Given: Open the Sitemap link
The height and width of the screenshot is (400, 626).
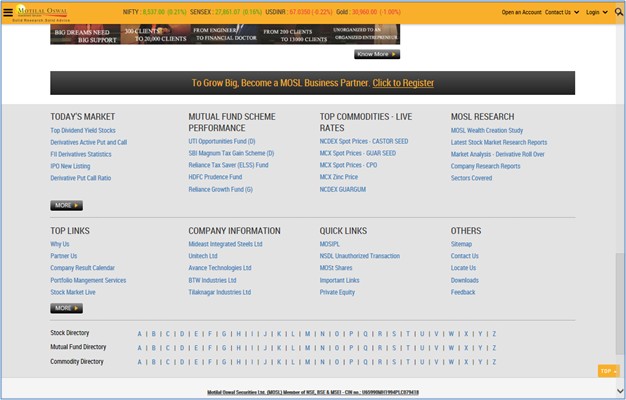Looking at the screenshot, I should coord(461,244).
